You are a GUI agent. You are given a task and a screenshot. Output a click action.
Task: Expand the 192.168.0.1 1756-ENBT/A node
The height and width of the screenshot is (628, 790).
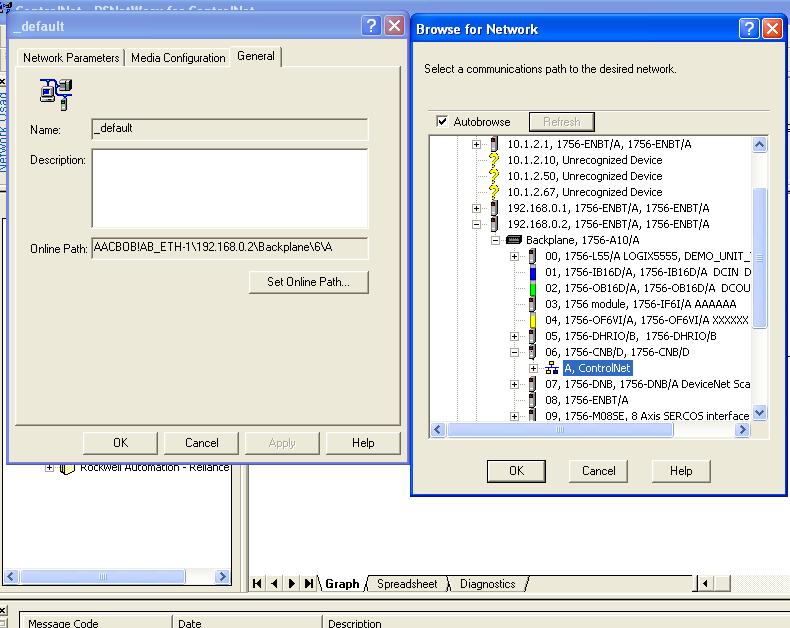[x=476, y=208]
